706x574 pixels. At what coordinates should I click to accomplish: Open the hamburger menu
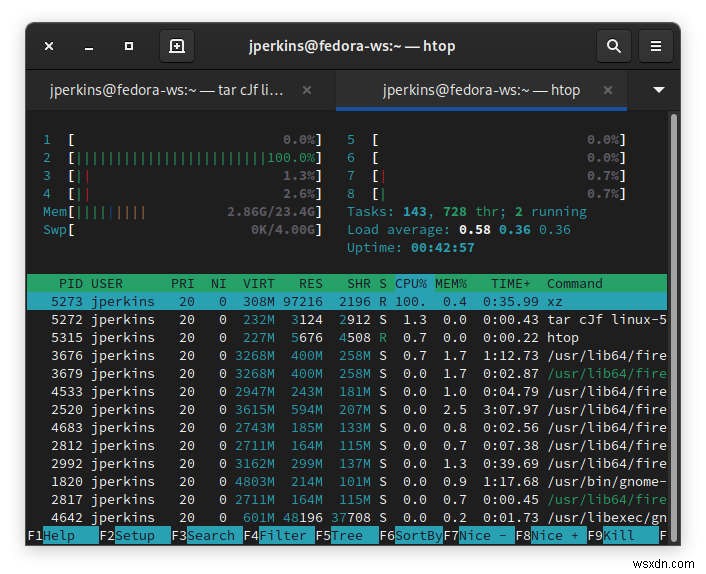656,46
